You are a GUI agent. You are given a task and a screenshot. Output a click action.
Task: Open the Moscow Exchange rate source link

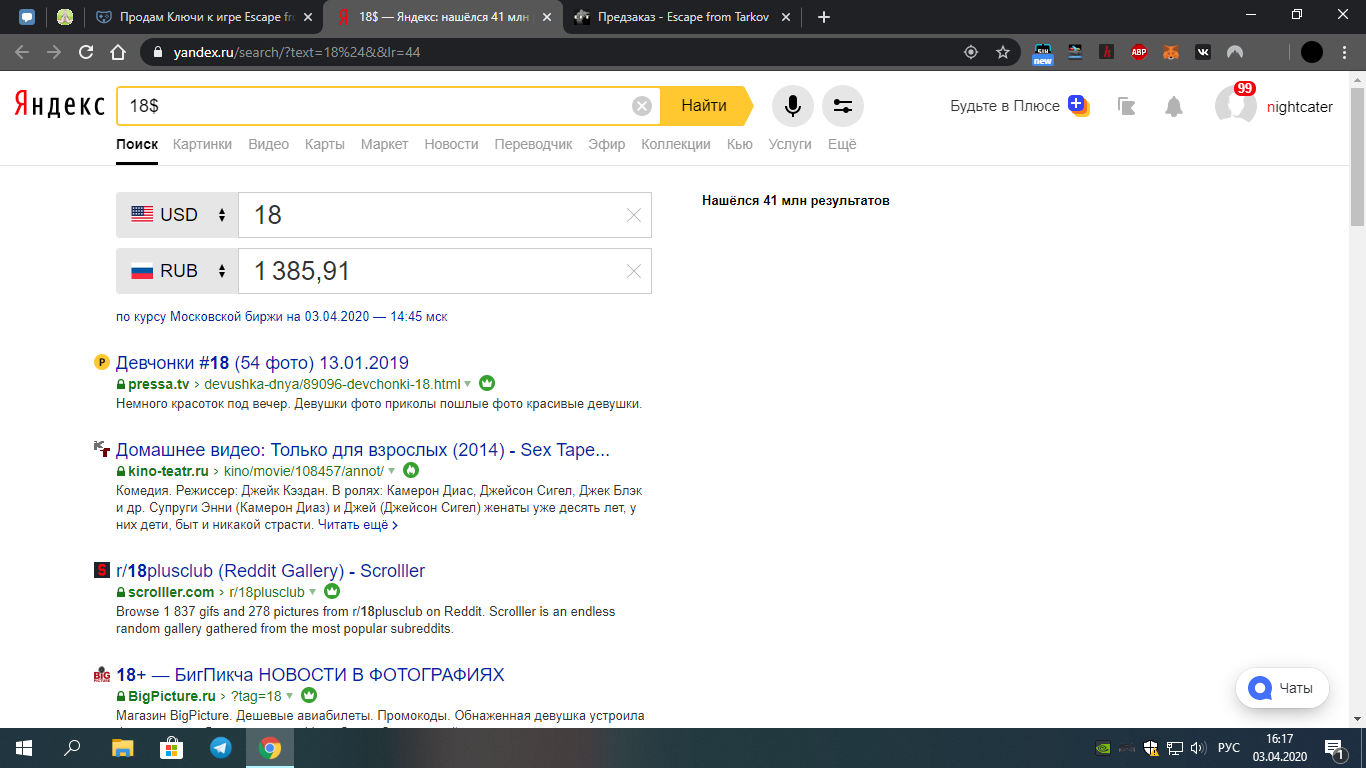(282, 317)
